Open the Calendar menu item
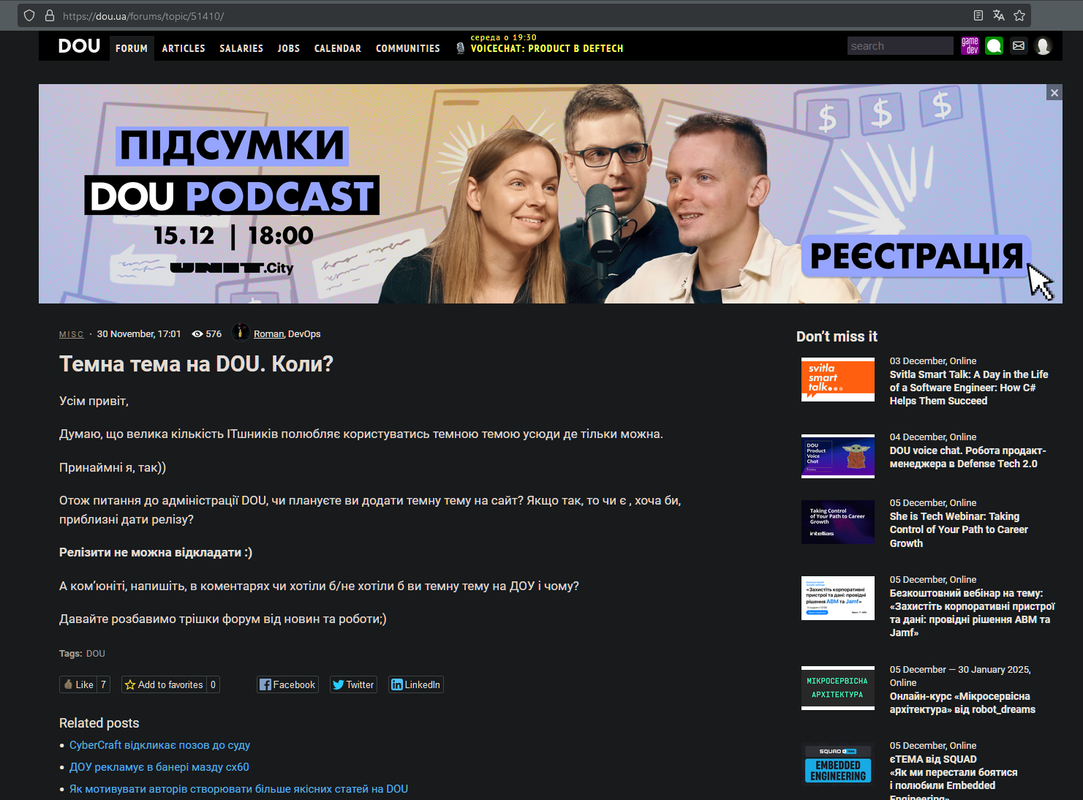 coord(338,48)
